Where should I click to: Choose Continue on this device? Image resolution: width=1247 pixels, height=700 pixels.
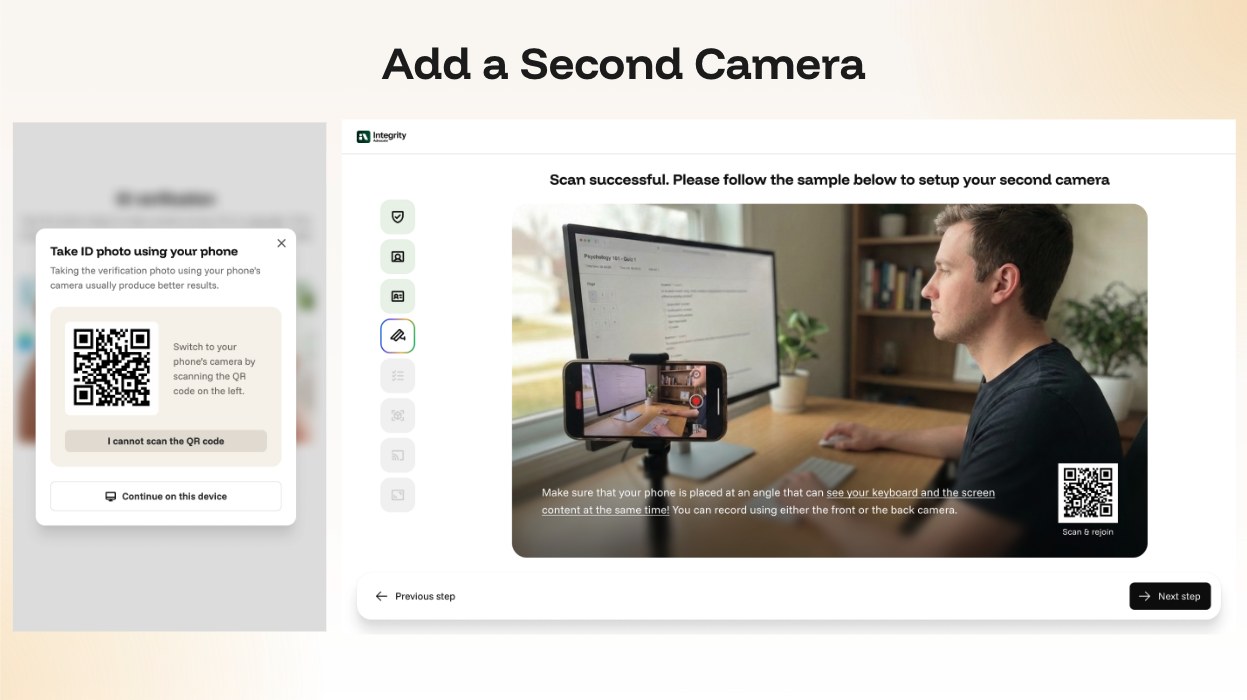click(x=166, y=496)
